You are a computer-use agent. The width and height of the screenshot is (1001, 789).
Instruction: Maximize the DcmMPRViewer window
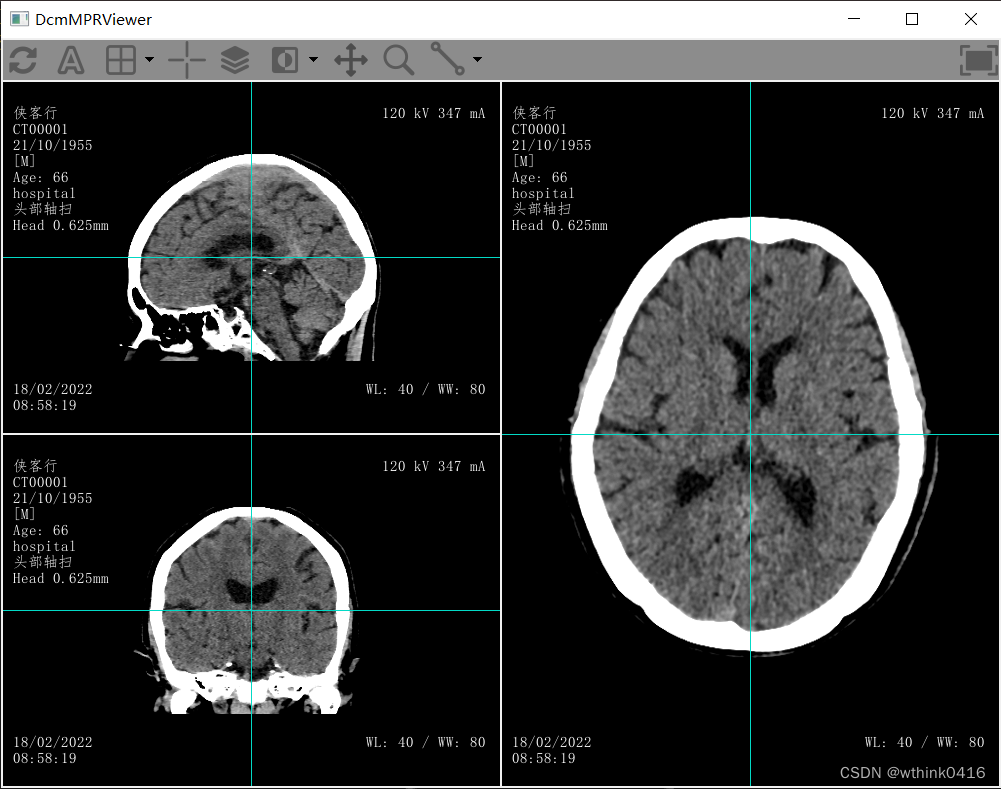click(x=912, y=19)
